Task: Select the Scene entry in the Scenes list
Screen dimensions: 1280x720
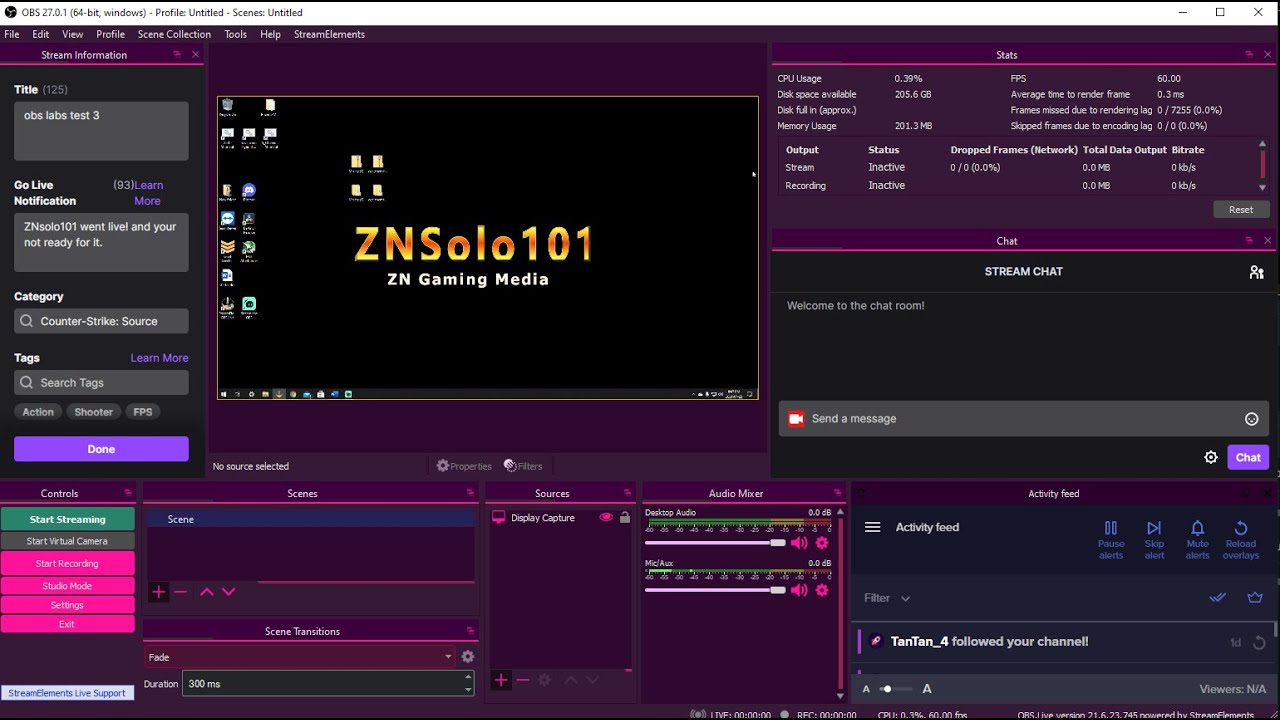Action: (x=310, y=519)
